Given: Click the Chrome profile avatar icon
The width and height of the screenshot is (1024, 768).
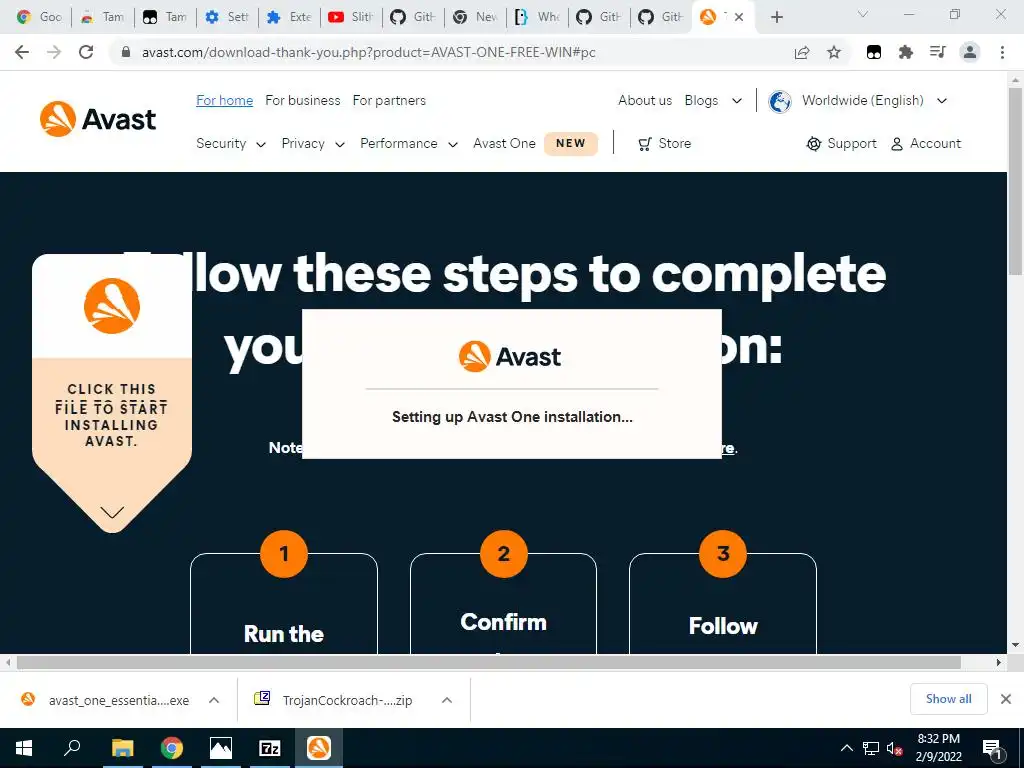Looking at the screenshot, I should [x=970, y=52].
